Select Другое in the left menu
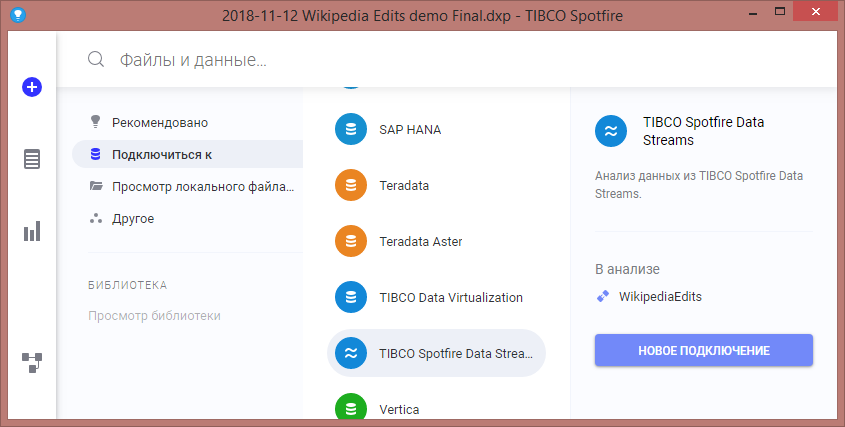845x427 pixels. (x=133, y=219)
